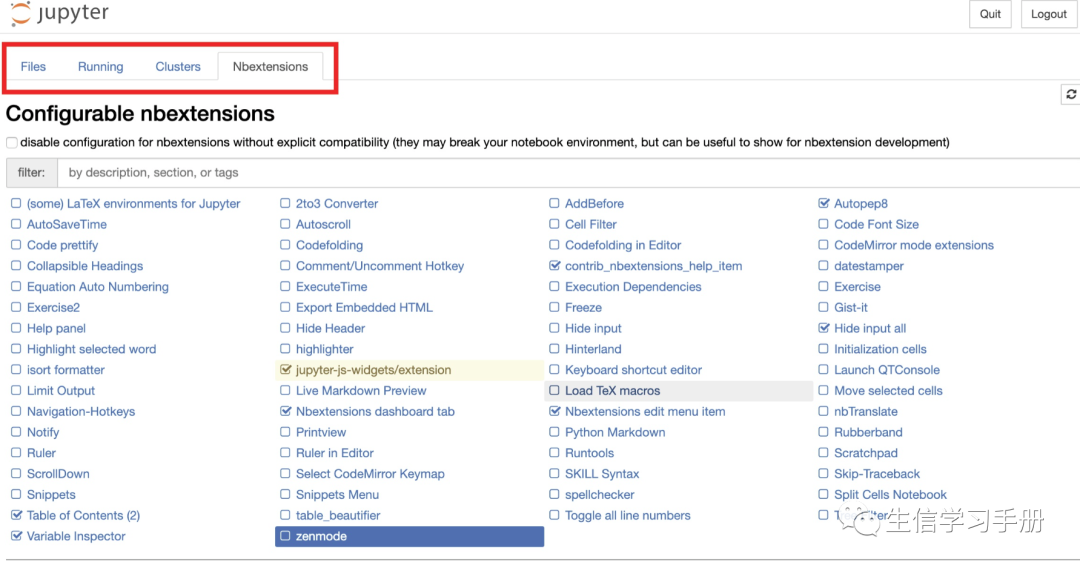Select the SKILL Syntax link
1080x568 pixels.
[x=602, y=474]
